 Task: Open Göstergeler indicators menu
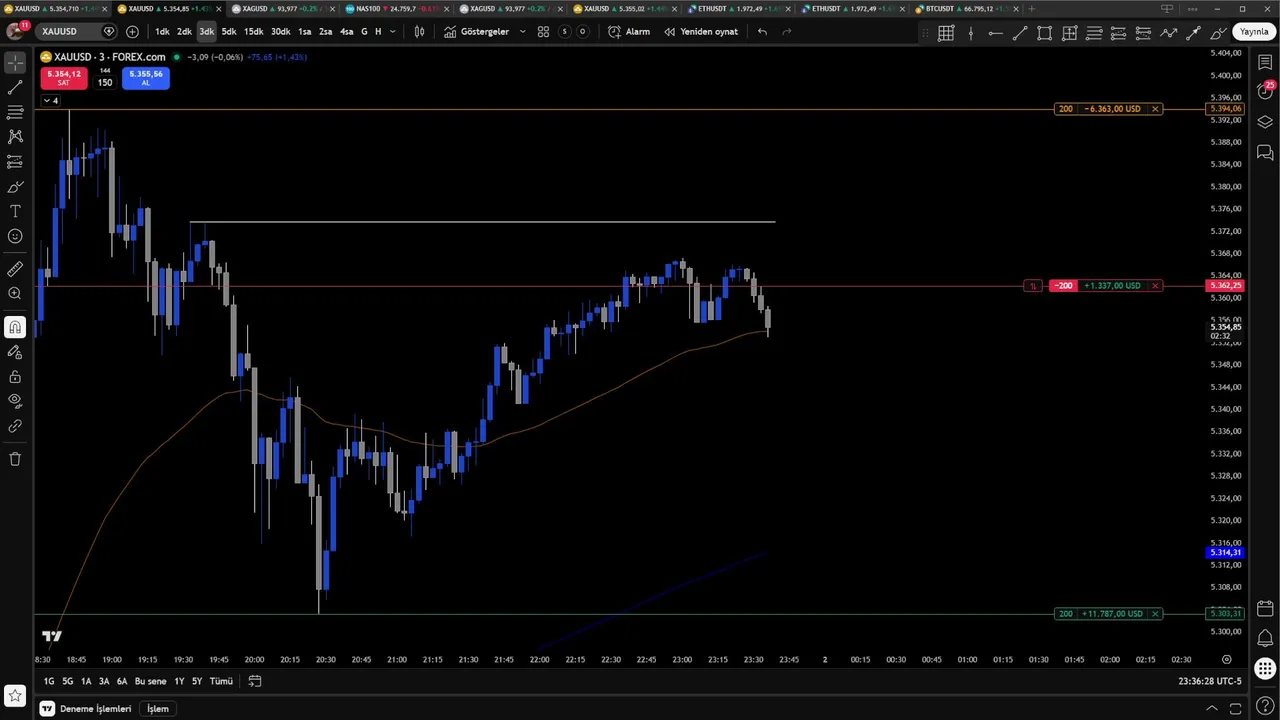(x=477, y=32)
